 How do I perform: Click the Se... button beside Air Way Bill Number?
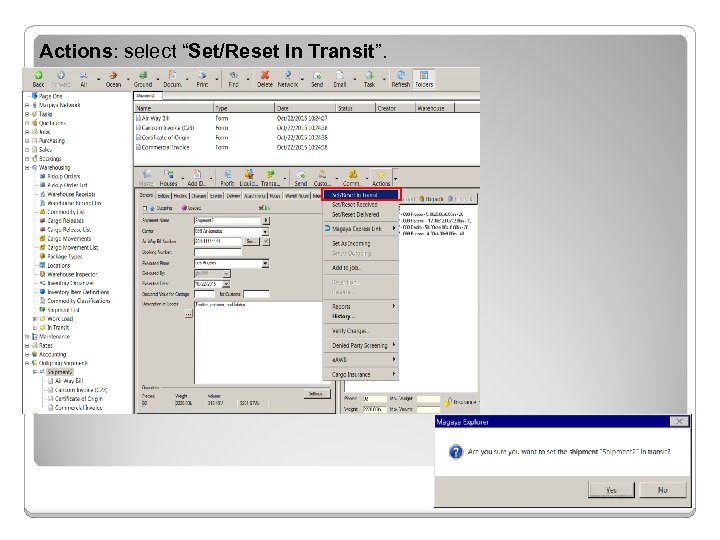[x=250, y=242]
